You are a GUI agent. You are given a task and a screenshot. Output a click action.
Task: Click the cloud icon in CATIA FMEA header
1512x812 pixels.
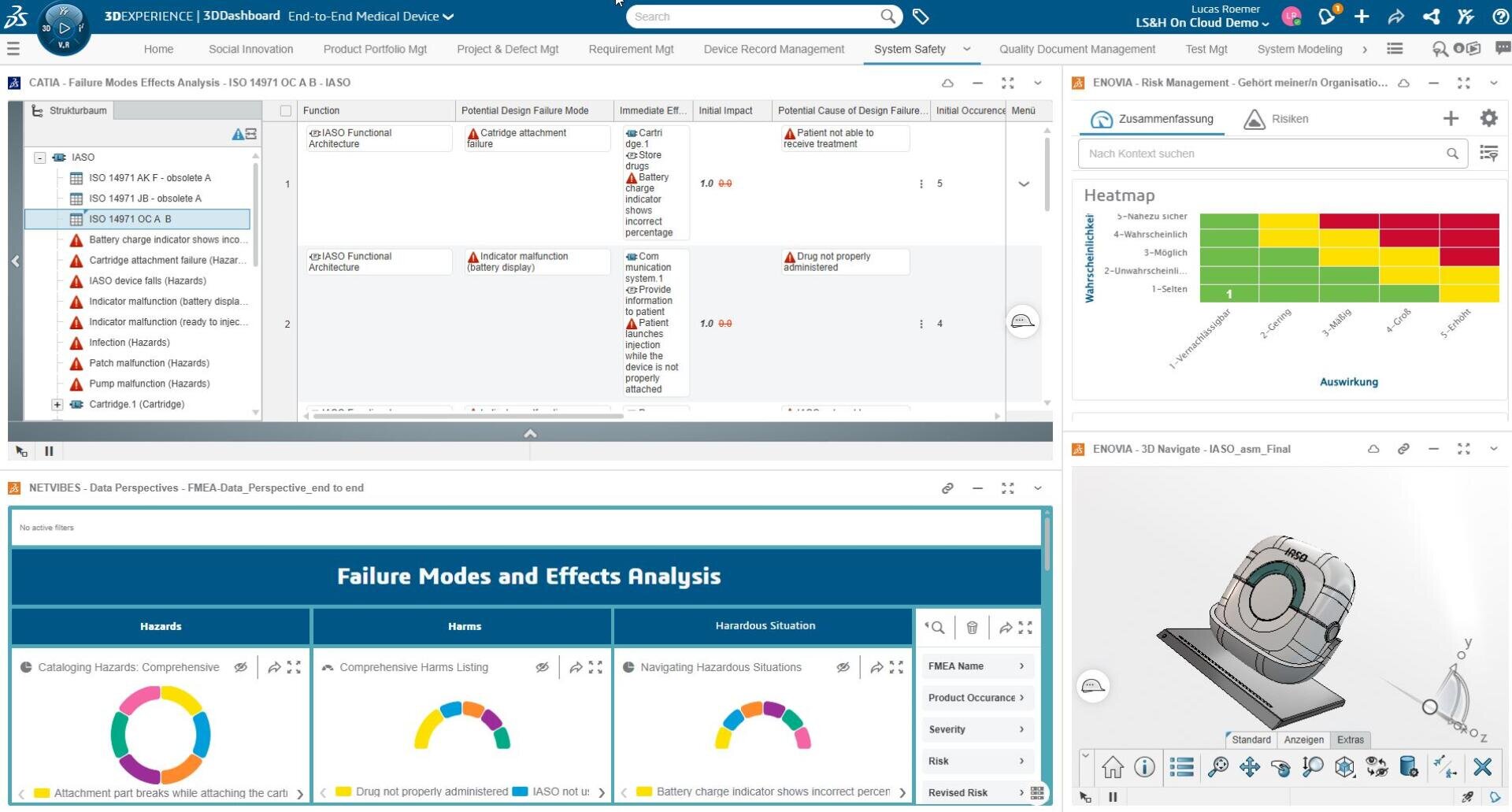[x=947, y=83]
